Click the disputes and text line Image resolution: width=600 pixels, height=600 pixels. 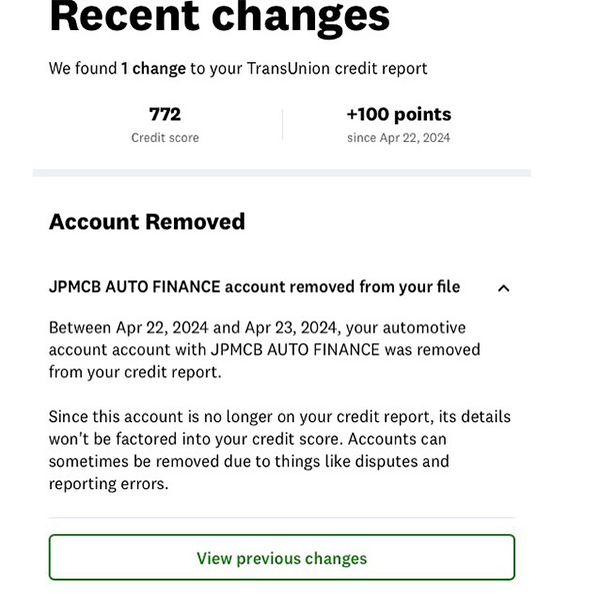click(x=402, y=461)
